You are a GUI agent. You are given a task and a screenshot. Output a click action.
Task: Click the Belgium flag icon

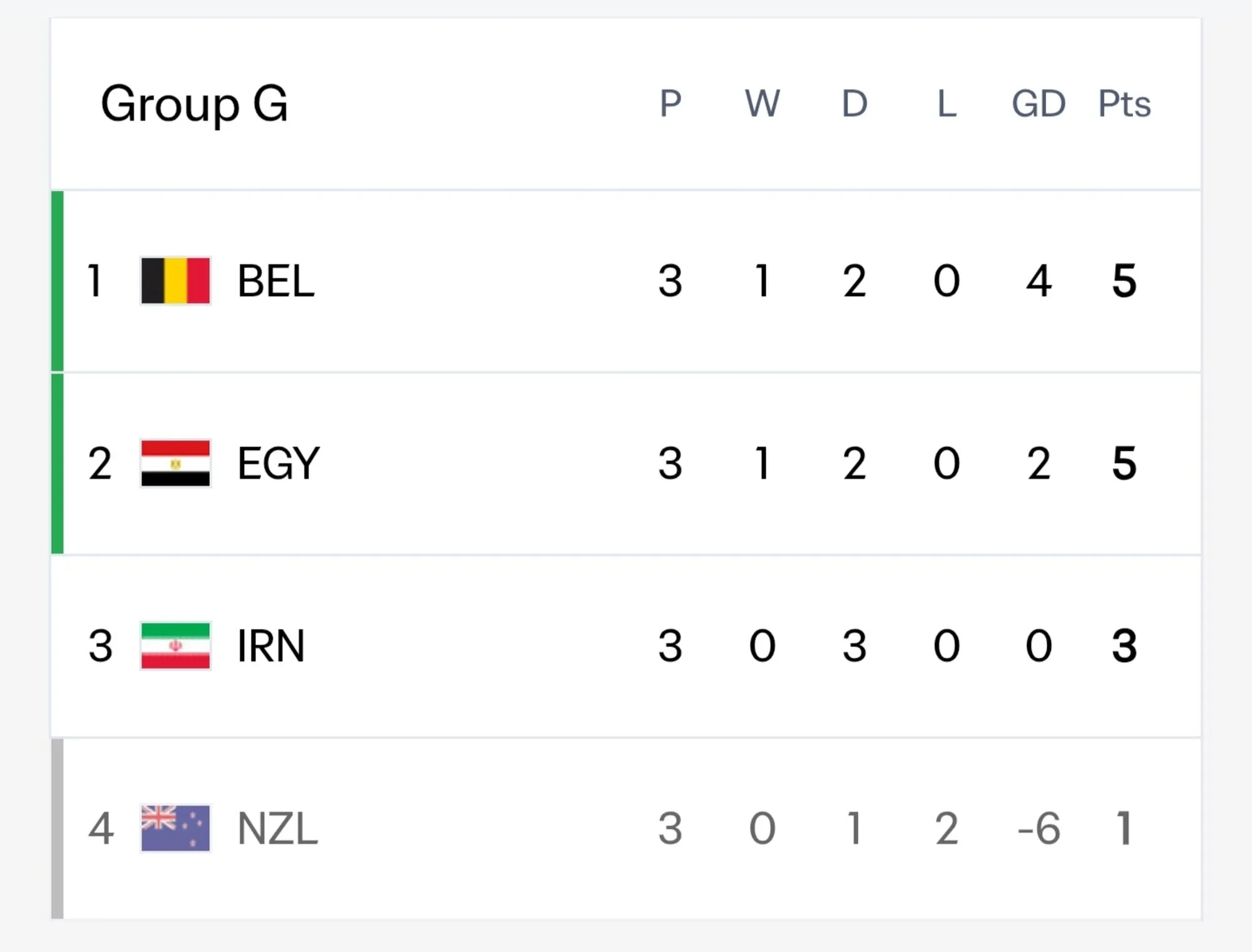point(175,280)
